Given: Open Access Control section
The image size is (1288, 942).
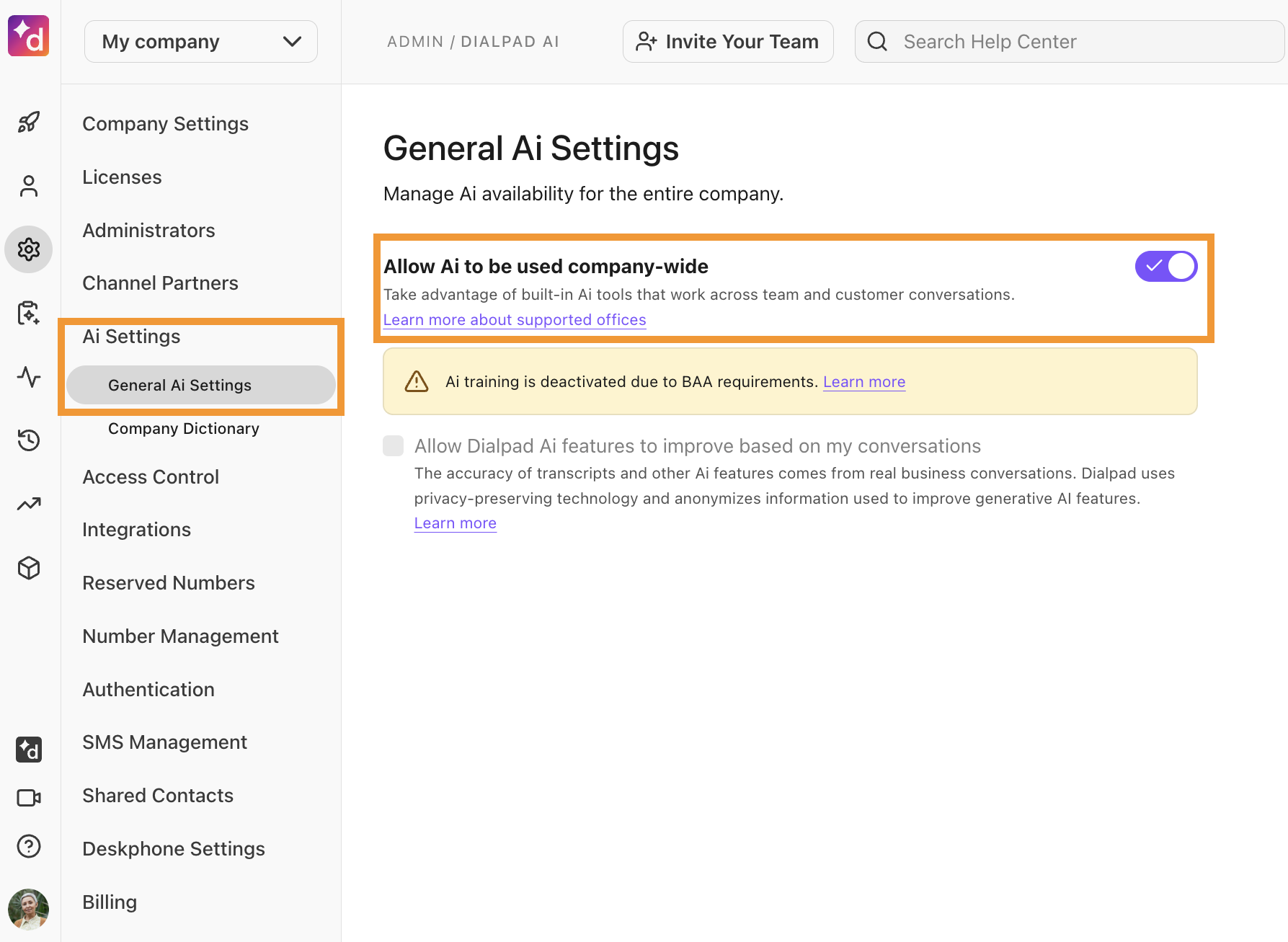Looking at the screenshot, I should click(x=151, y=477).
